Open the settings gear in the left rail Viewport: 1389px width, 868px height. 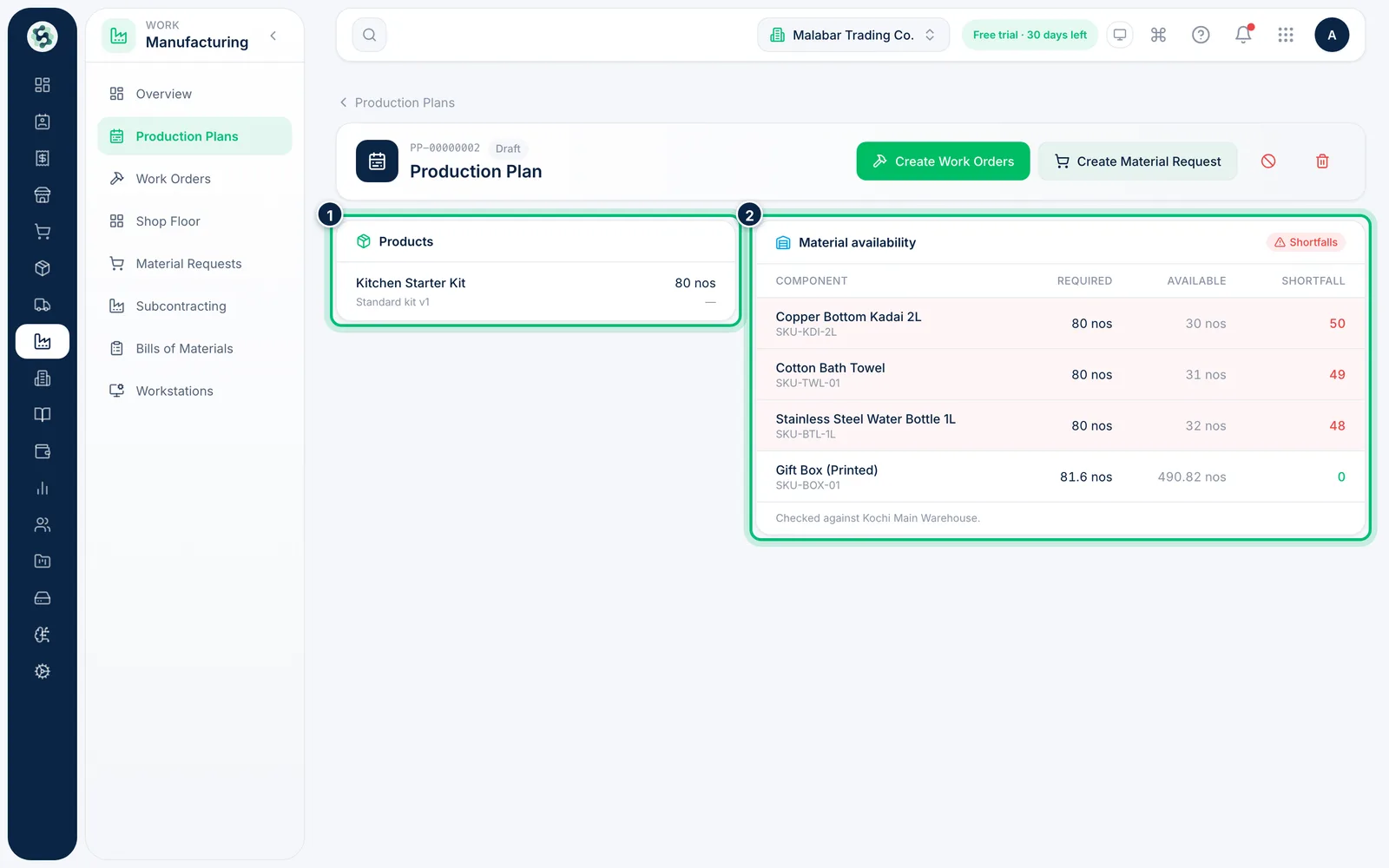pyautogui.click(x=42, y=671)
